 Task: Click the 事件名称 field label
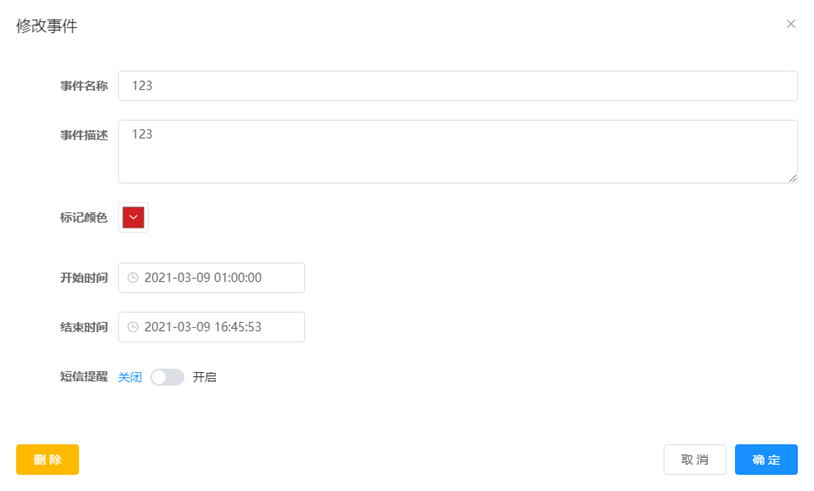(x=84, y=86)
